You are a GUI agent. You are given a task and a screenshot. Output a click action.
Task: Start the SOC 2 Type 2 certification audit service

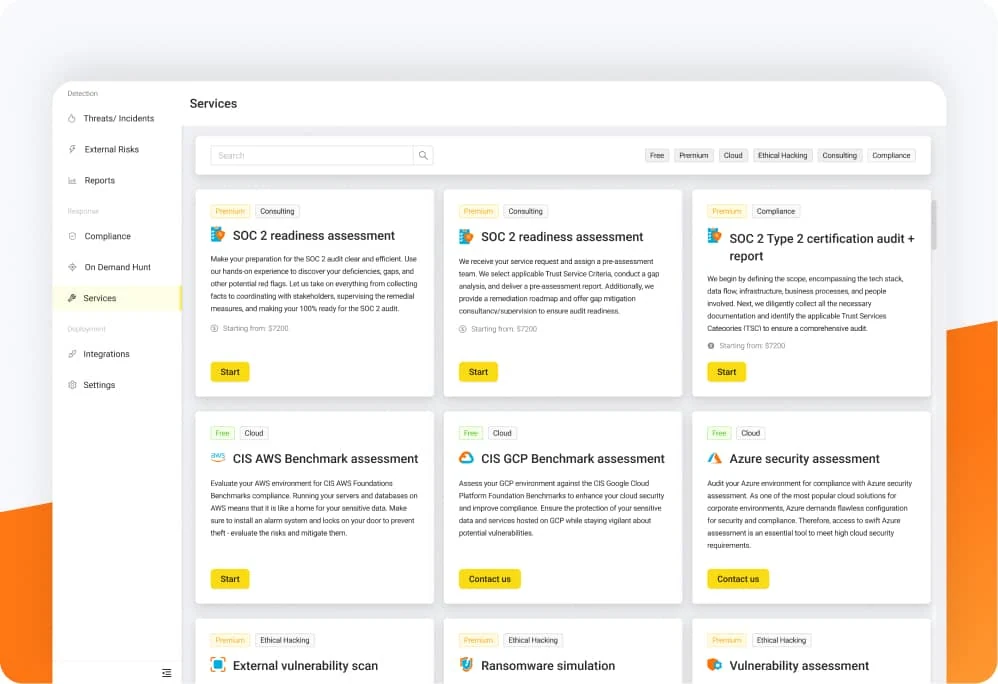pos(726,372)
